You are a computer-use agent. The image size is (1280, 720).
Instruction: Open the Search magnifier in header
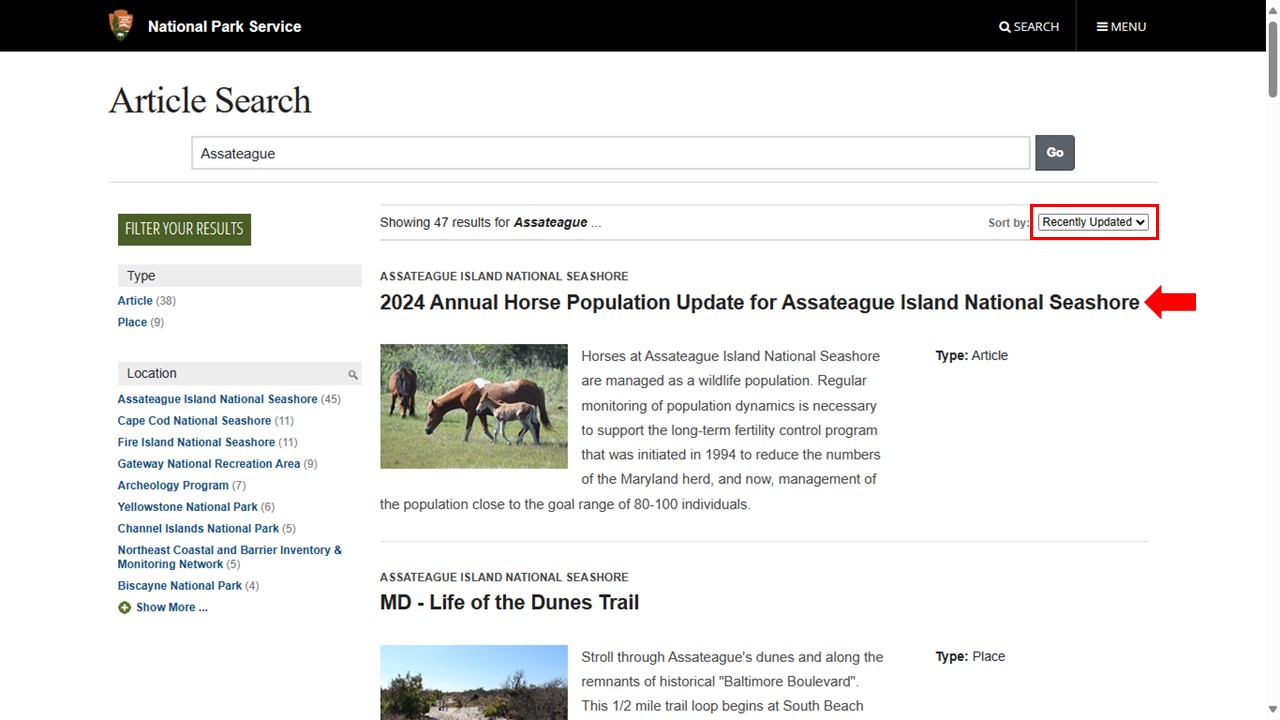1029,26
